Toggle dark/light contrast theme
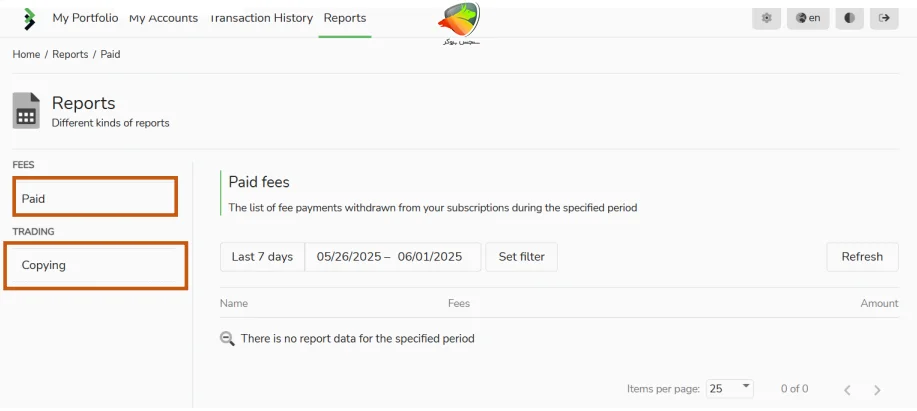 [849, 18]
